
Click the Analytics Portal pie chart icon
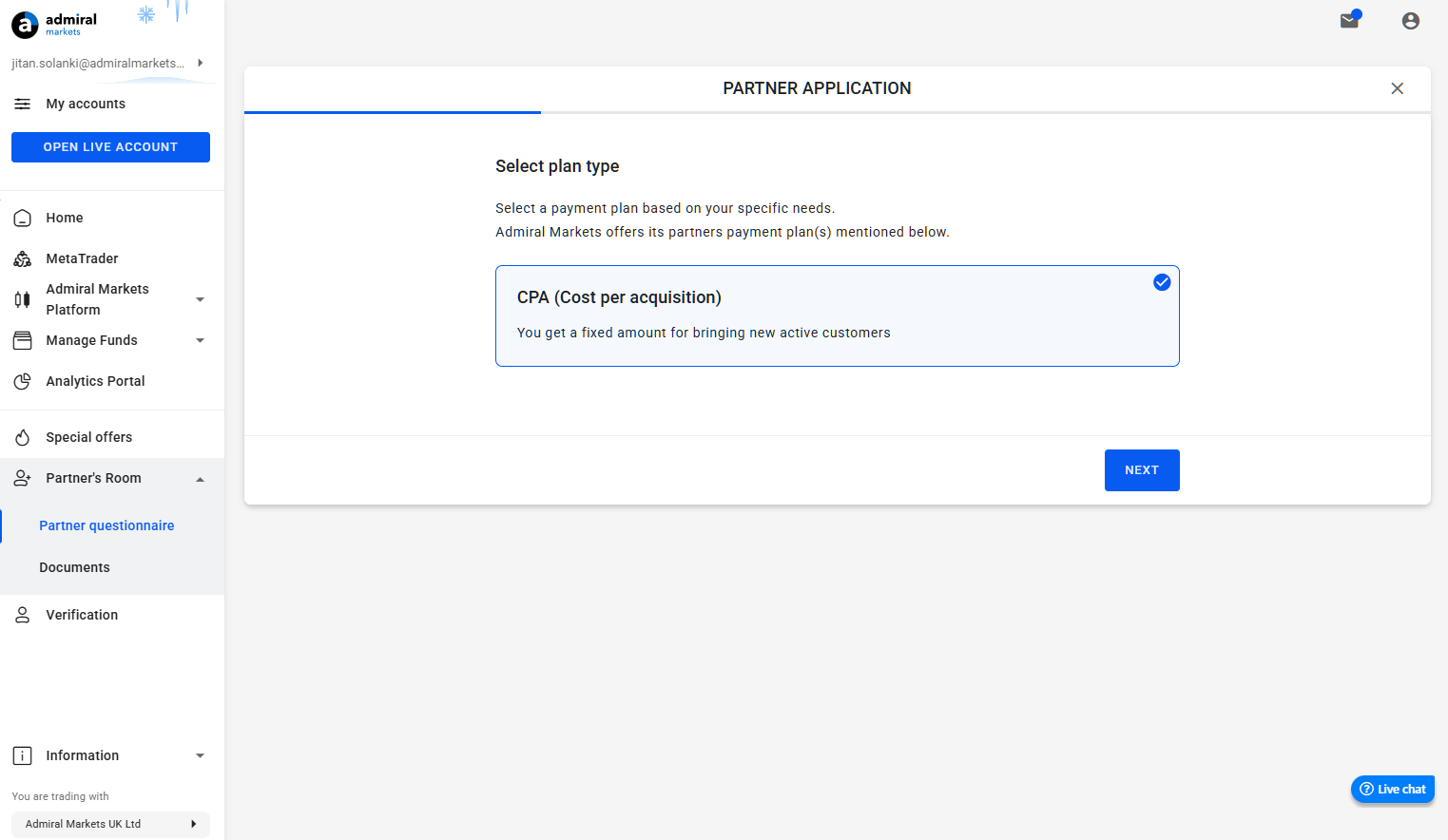[23, 381]
